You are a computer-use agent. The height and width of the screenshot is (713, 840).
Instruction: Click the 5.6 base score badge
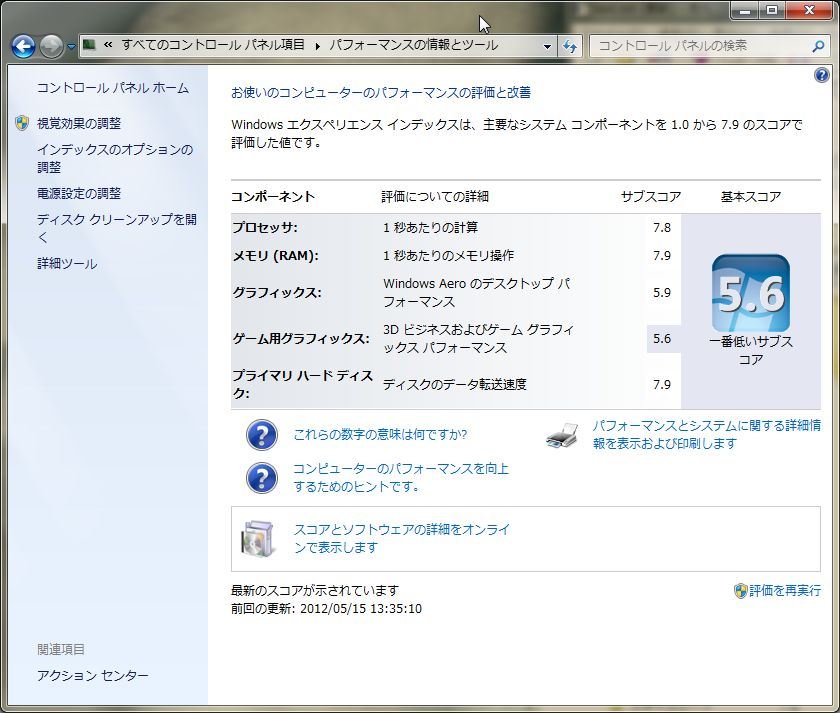pos(751,294)
